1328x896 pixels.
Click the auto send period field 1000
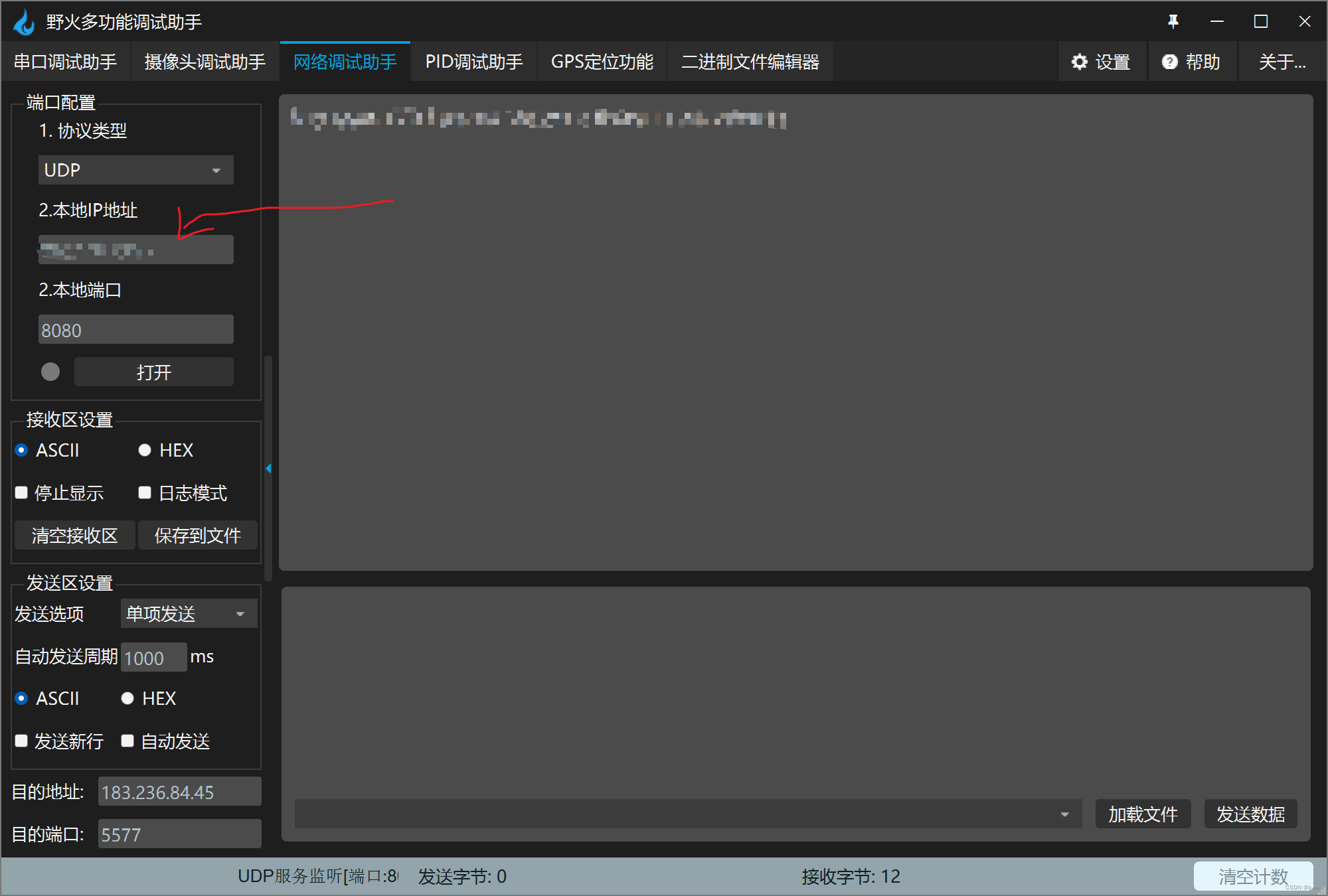point(153,657)
